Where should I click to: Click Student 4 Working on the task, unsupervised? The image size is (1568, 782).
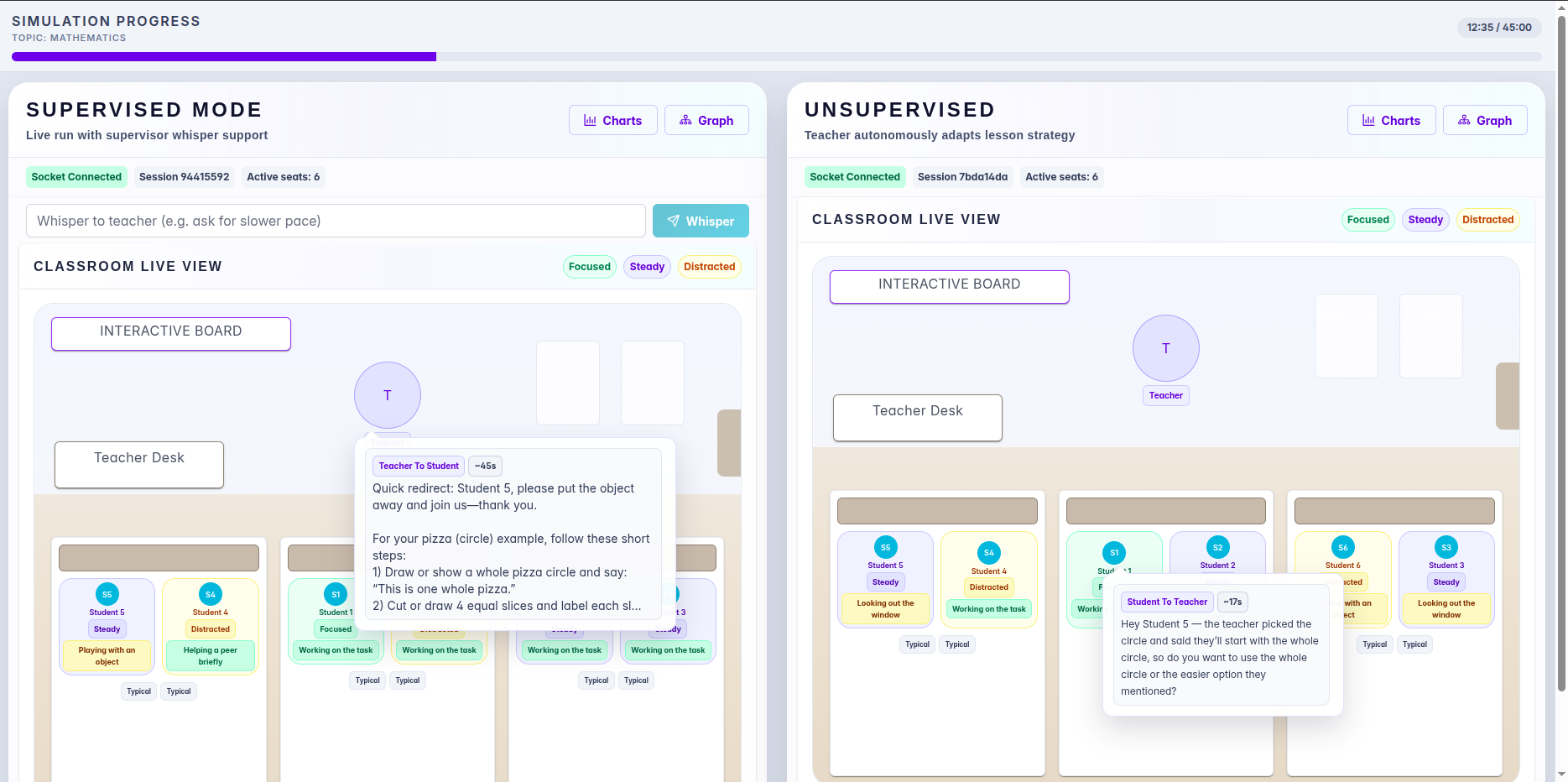point(989,609)
